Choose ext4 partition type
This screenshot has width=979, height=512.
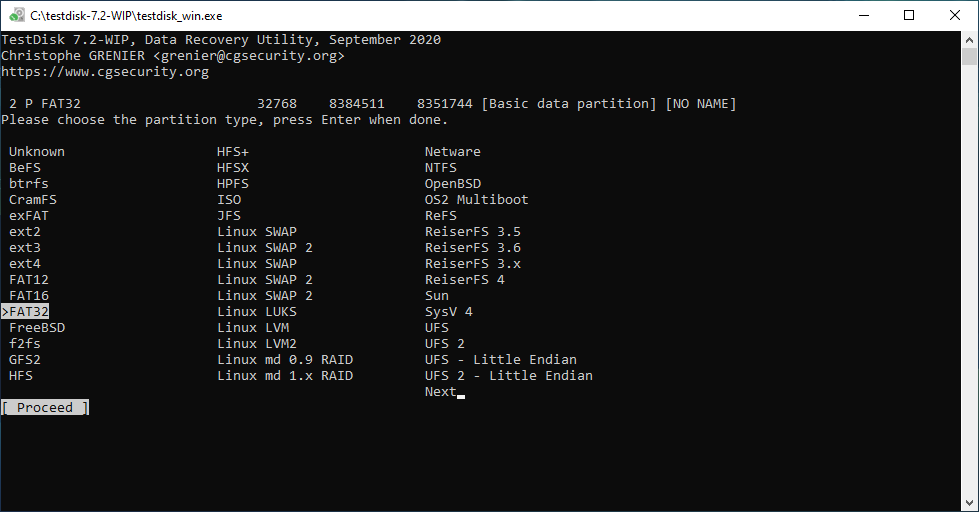coord(25,263)
